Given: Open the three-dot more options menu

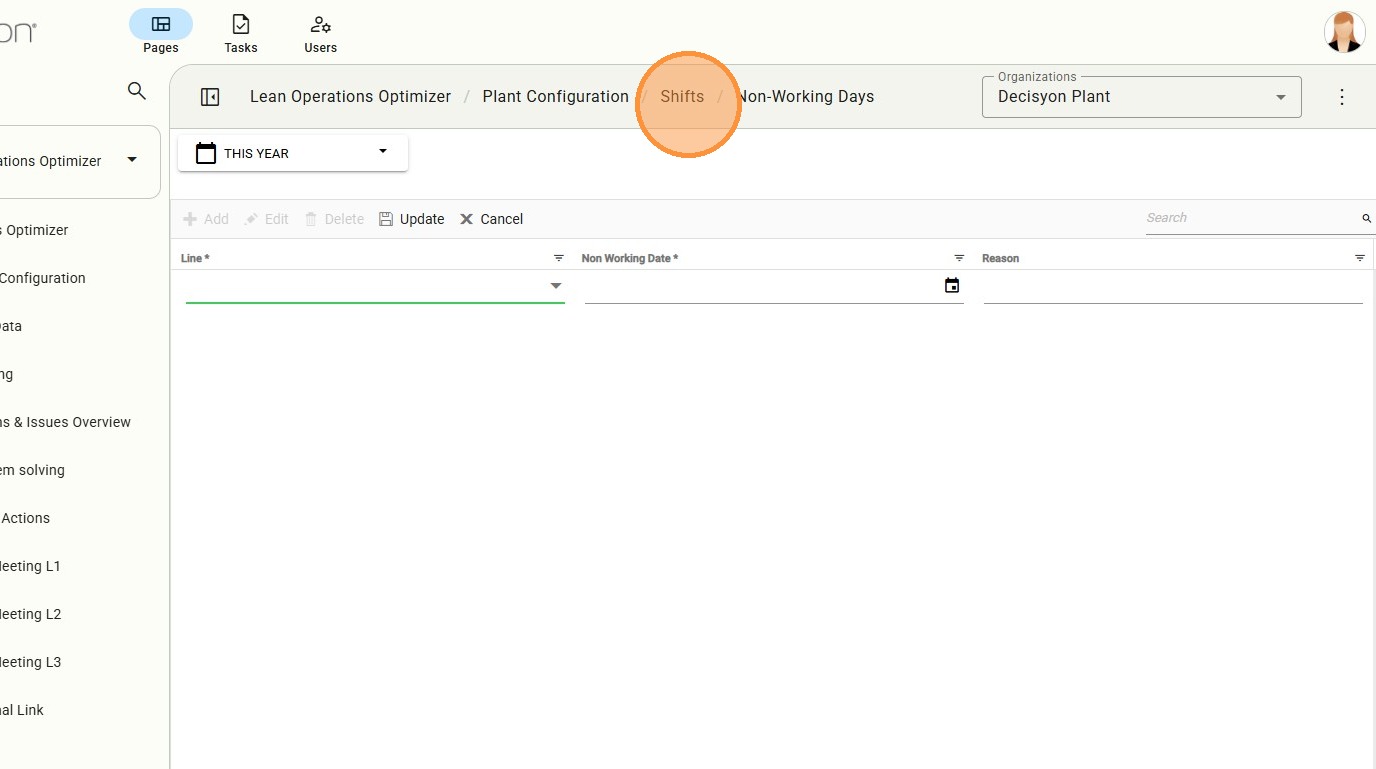Looking at the screenshot, I should tap(1342, 97).
